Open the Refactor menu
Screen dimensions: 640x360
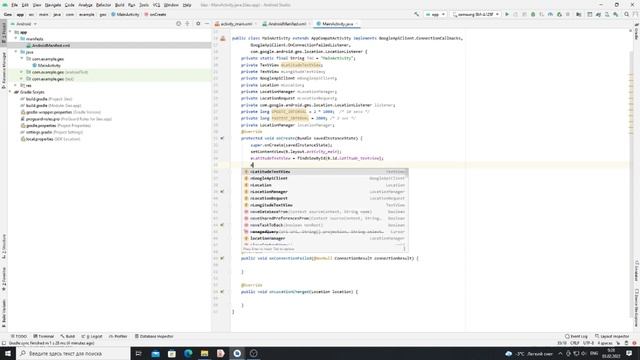click(x=103, y=5)
